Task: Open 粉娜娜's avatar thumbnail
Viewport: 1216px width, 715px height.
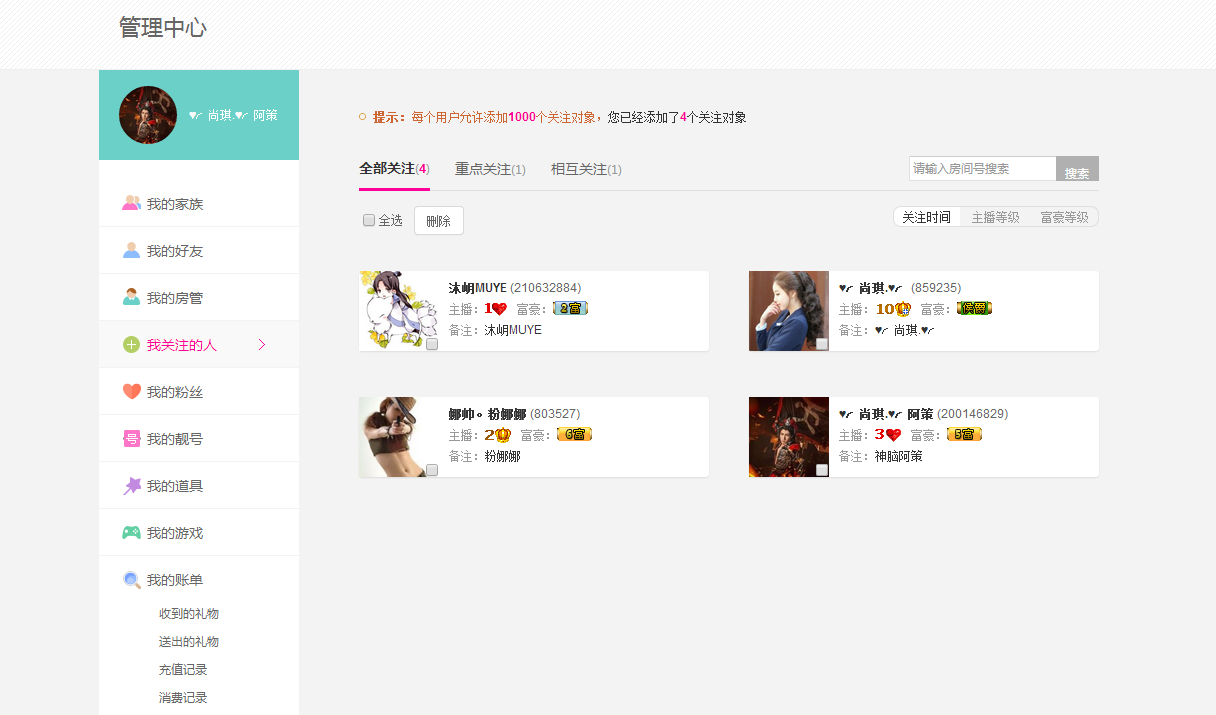Action: 399,437
